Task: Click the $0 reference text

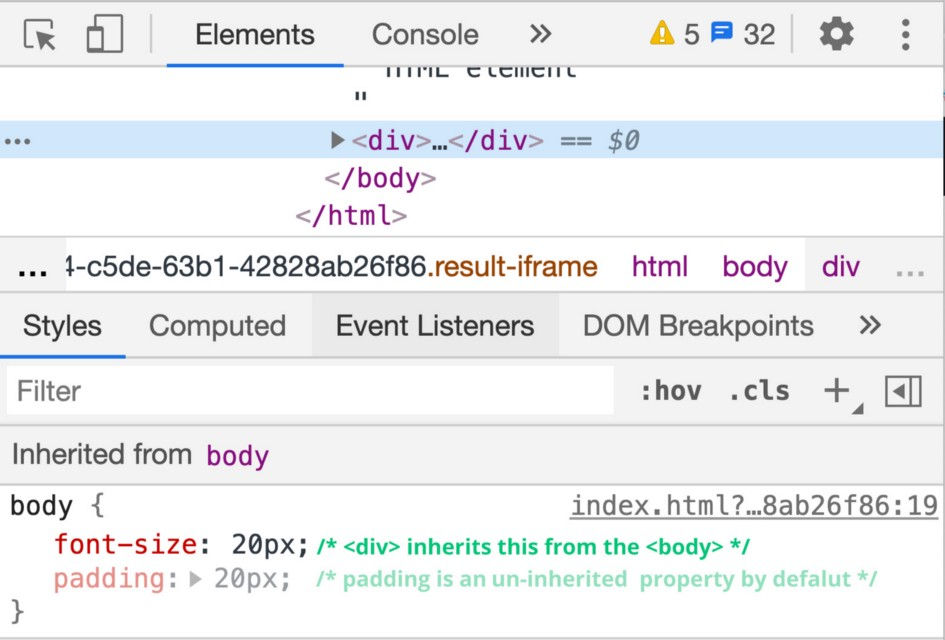Action: click(x=624, y=141)
